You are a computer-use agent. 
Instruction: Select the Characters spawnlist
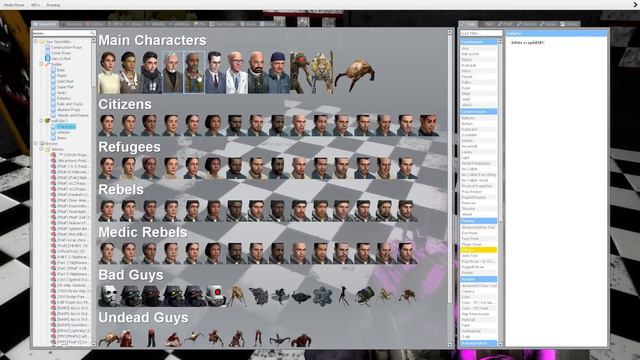click(66, 127)
